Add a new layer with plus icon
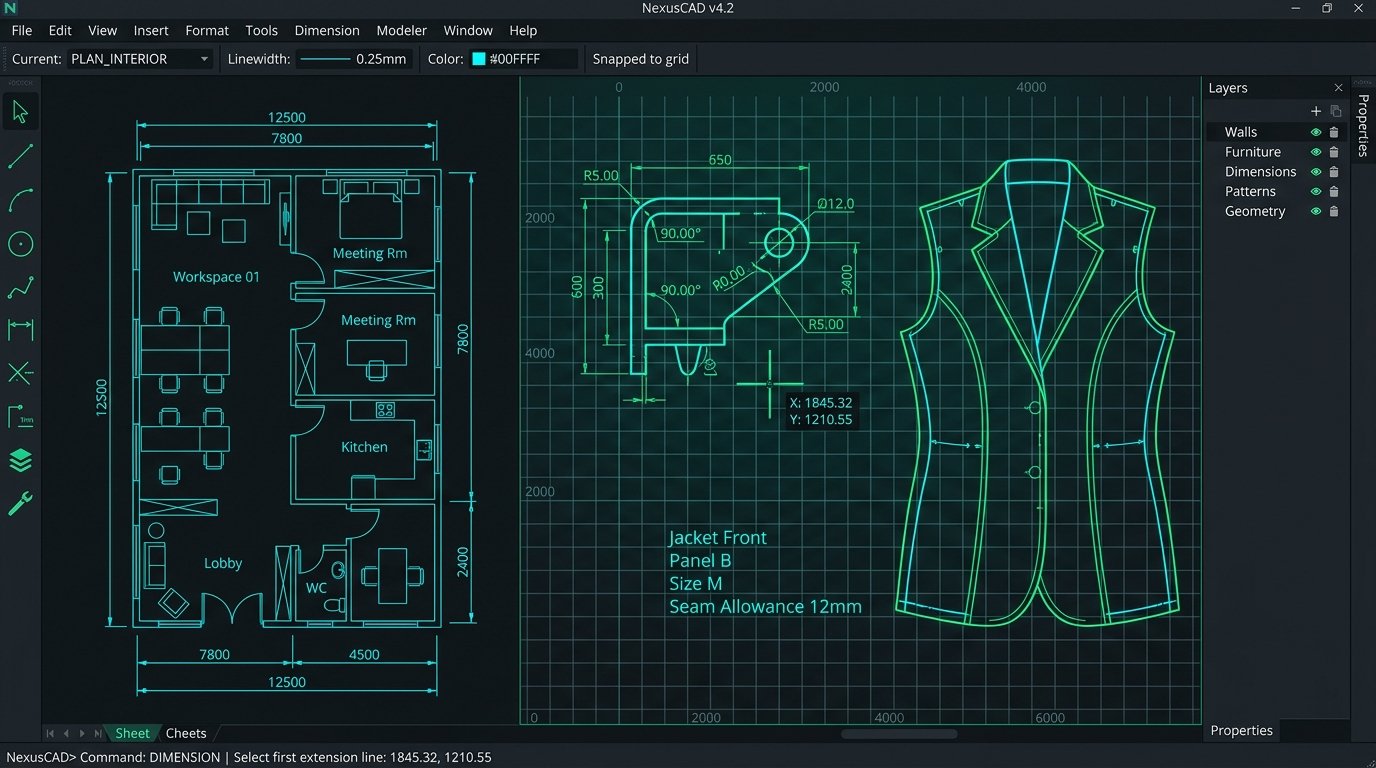 [1316, 111]
